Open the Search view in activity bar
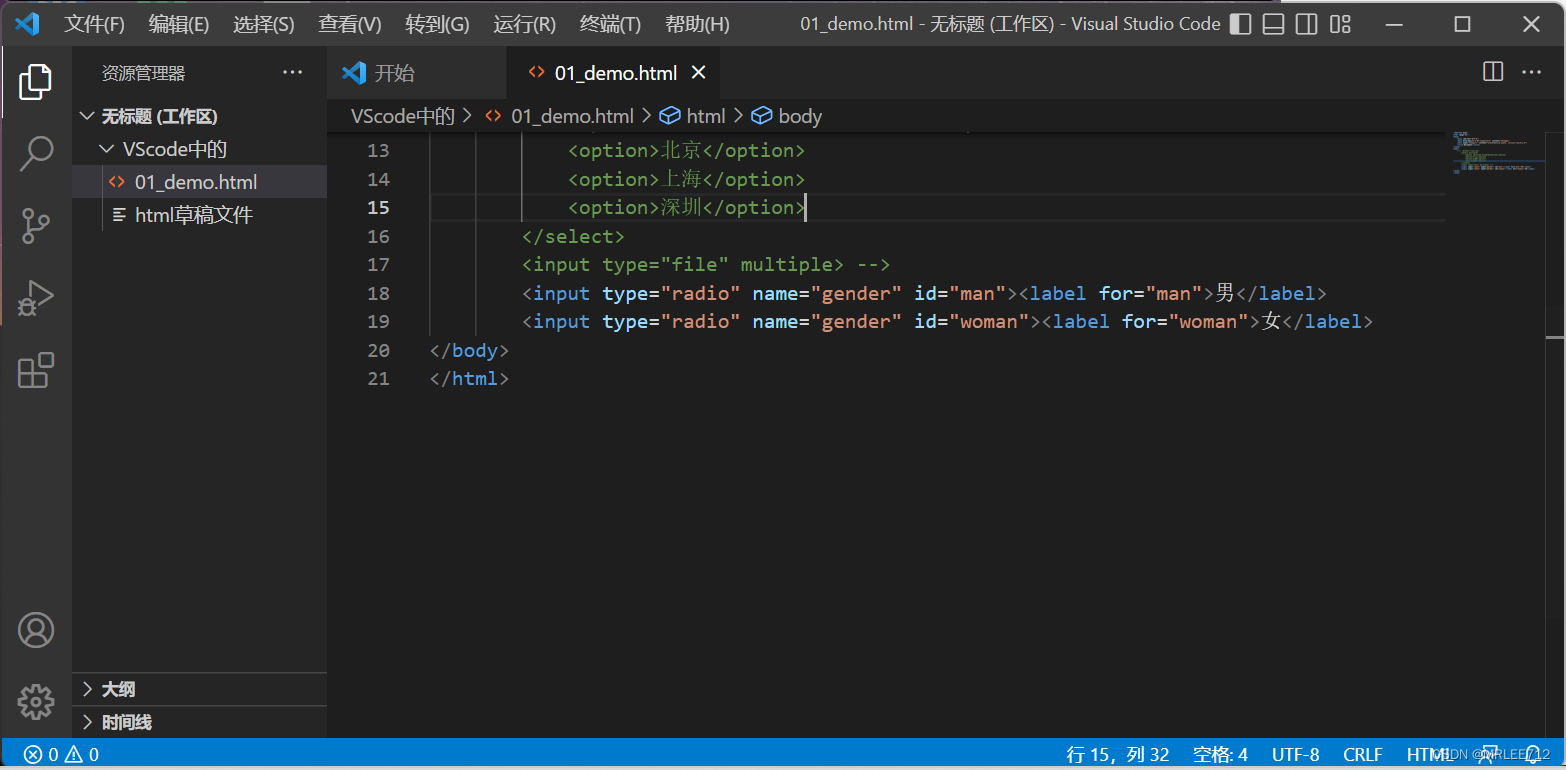Viewport: 1566px width, 770px height. click(36, 154)
